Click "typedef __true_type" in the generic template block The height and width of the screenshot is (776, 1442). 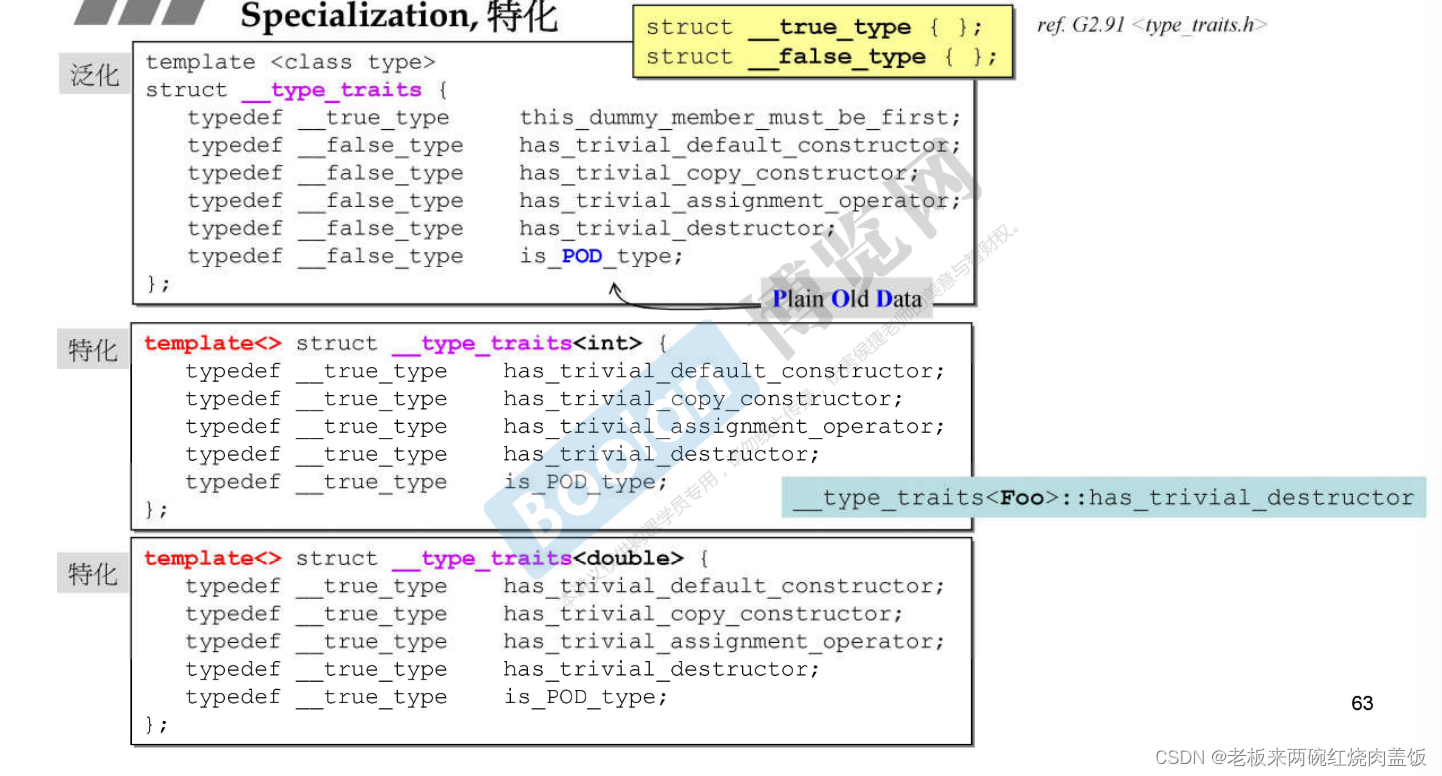point(318,118)
